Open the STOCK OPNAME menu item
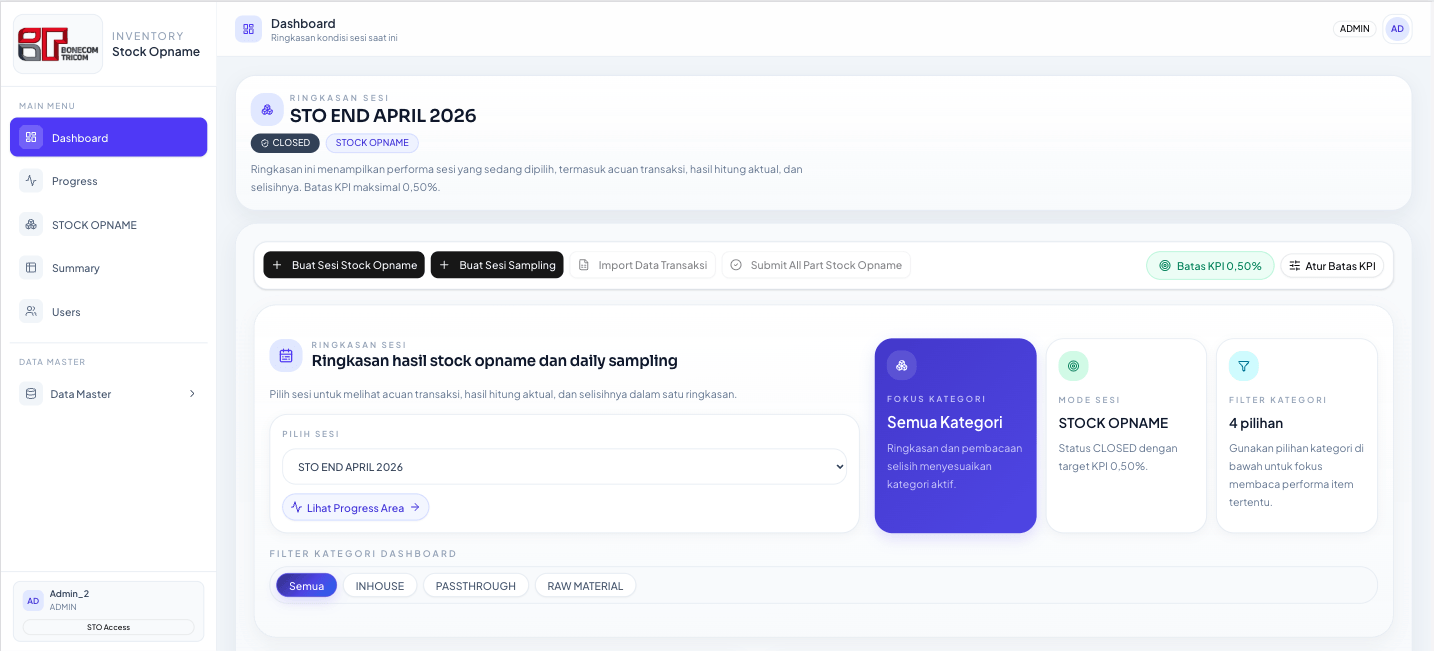This screenshot has width=1434, height=651. pyautogui.click(x=108, y=225)
